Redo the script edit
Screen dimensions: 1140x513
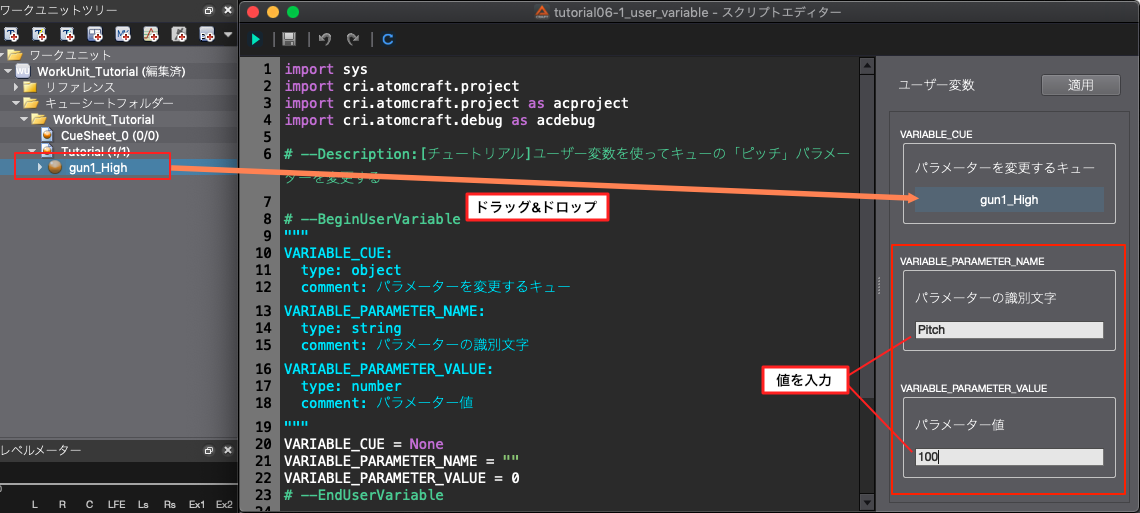pos(353,39)
